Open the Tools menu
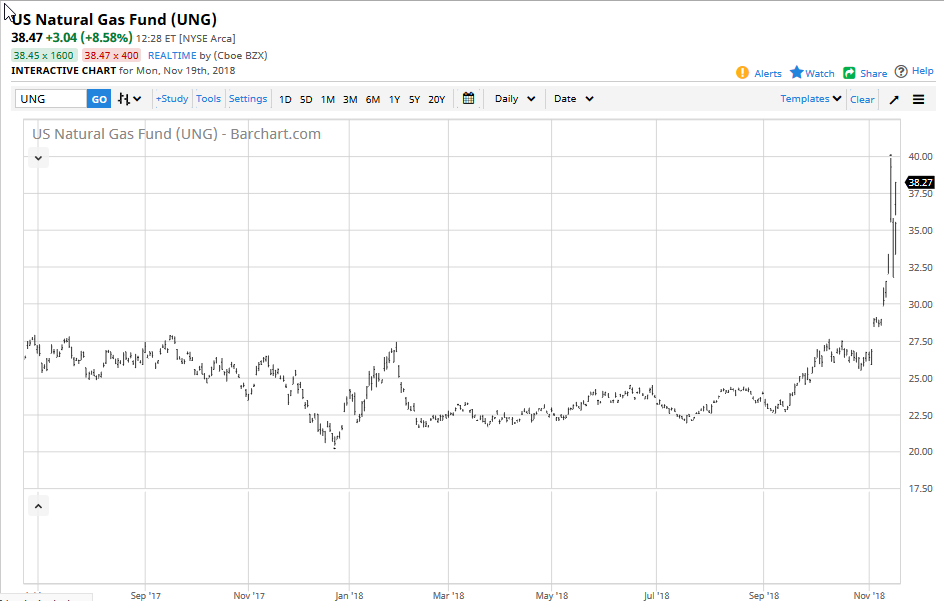944x601 pixels. coord(208,99)
